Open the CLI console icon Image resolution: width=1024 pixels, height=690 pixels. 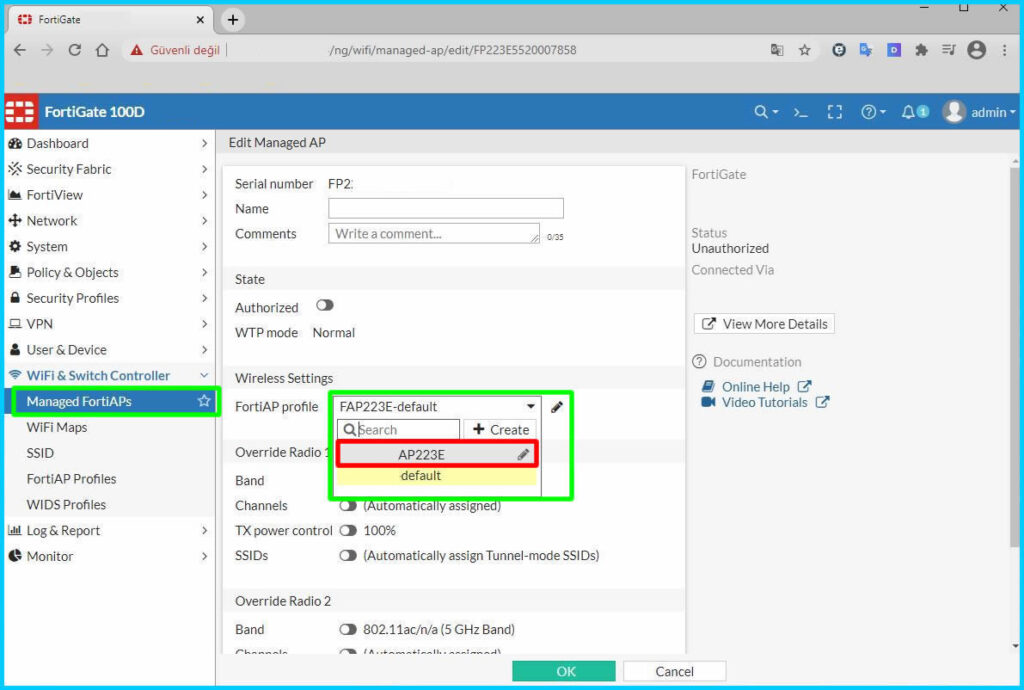(x=801, y=112)
